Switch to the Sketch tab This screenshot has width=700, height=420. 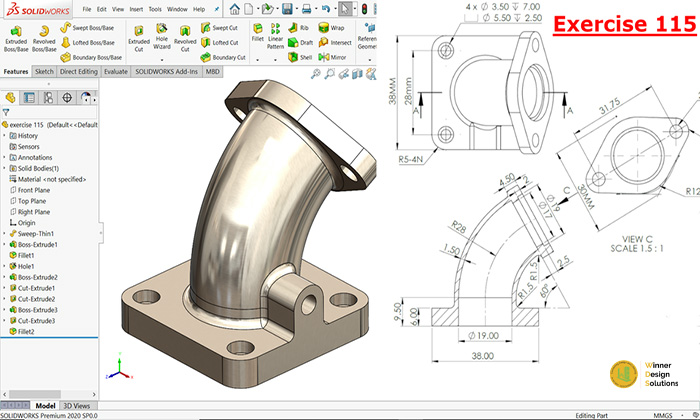click(44, 71)
